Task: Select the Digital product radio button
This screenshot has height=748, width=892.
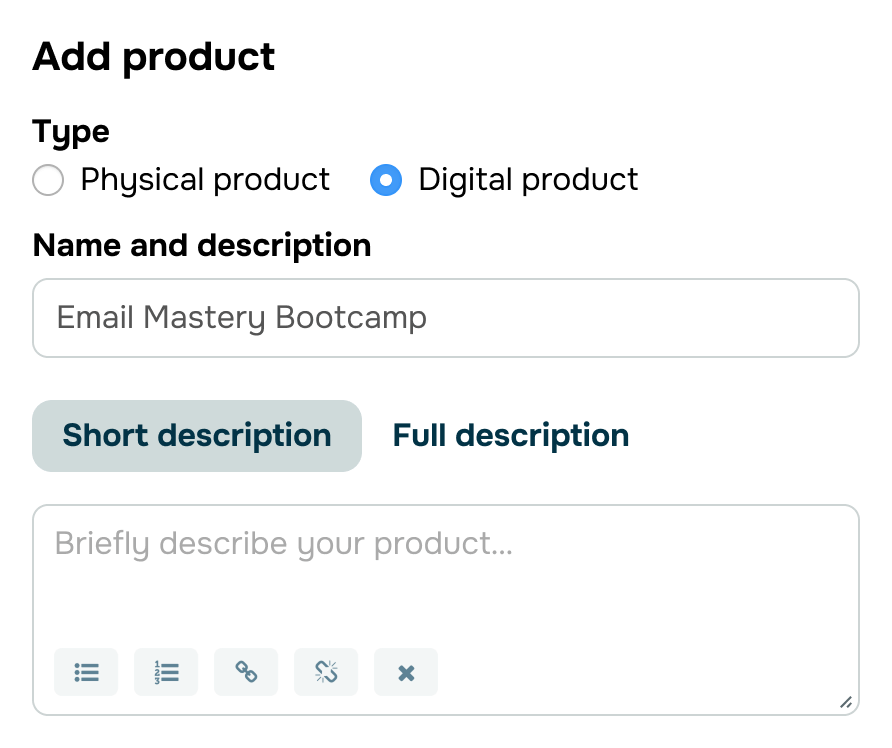Action: [x=386, y=180]
